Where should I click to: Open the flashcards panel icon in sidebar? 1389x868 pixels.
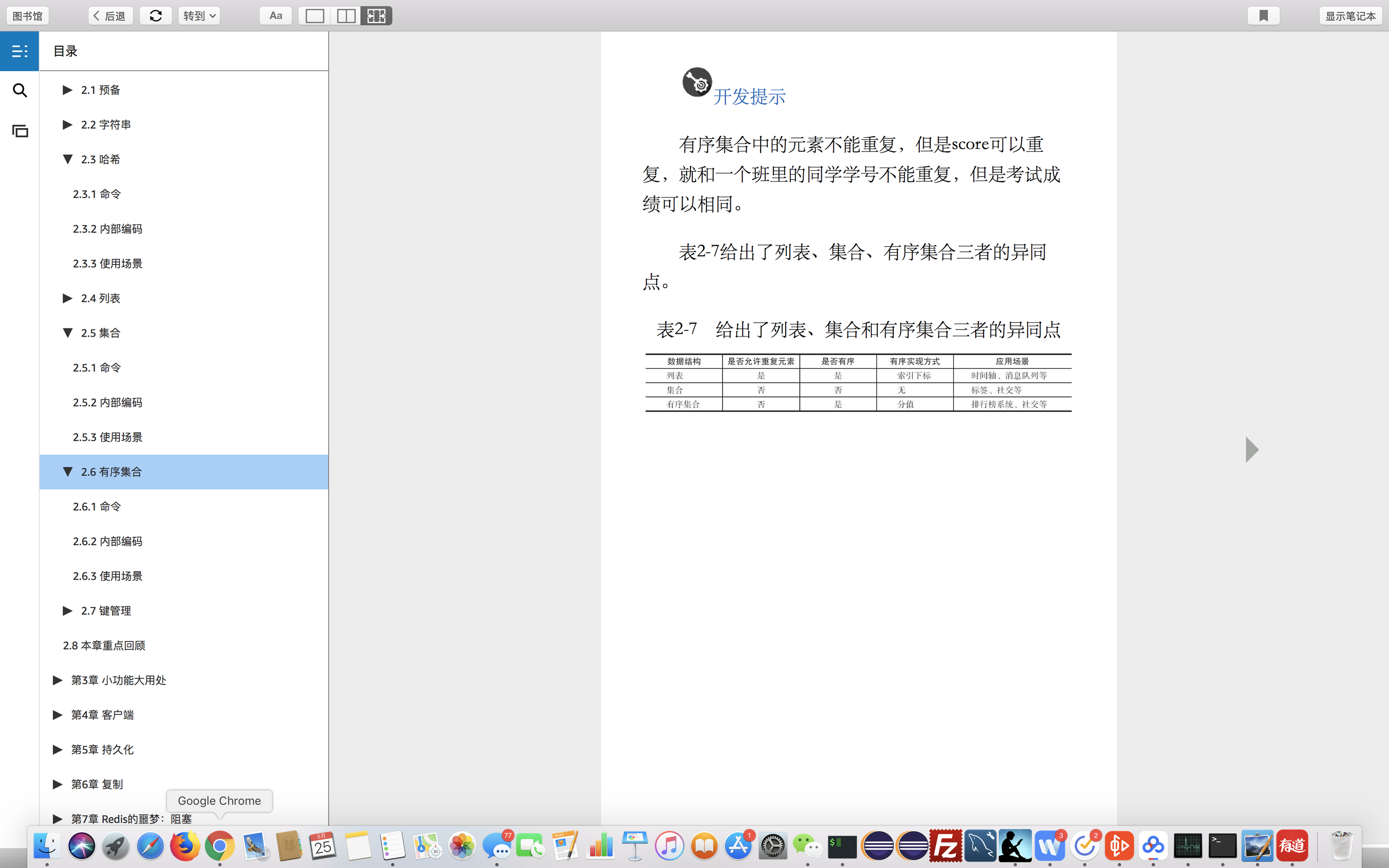click(19, 131)
